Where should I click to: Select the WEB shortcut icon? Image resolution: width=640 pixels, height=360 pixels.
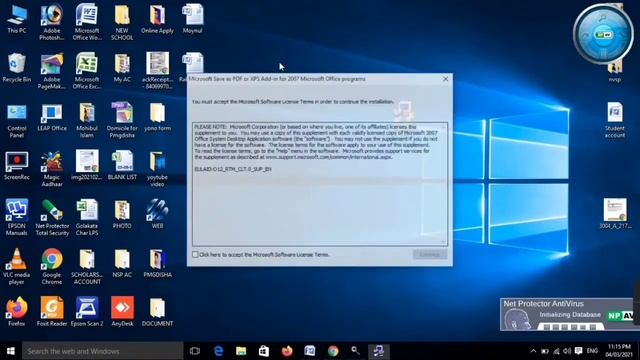coord(157,214)
